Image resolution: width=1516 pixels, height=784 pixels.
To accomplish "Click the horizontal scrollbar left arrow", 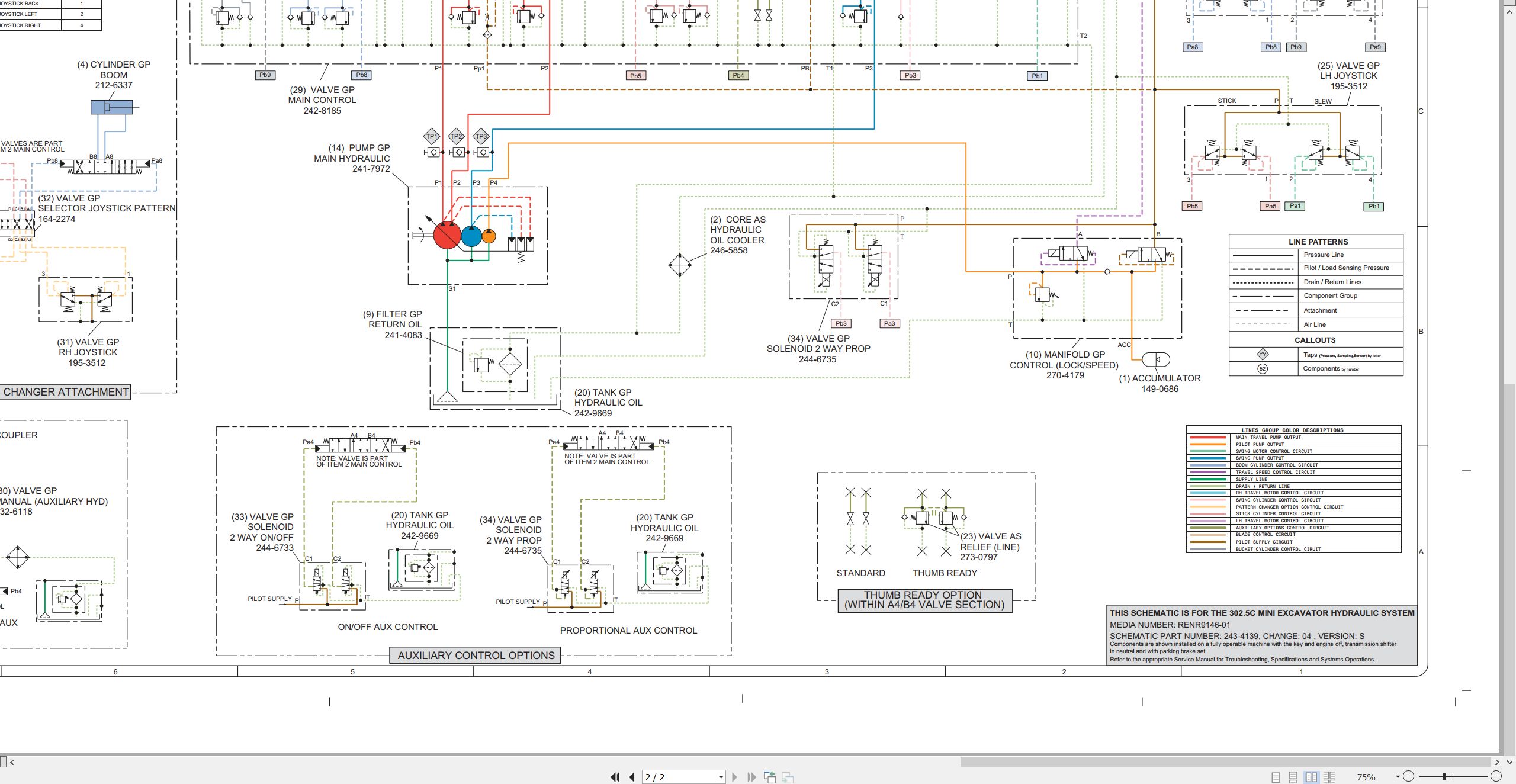I will click(x=12, y=762).
